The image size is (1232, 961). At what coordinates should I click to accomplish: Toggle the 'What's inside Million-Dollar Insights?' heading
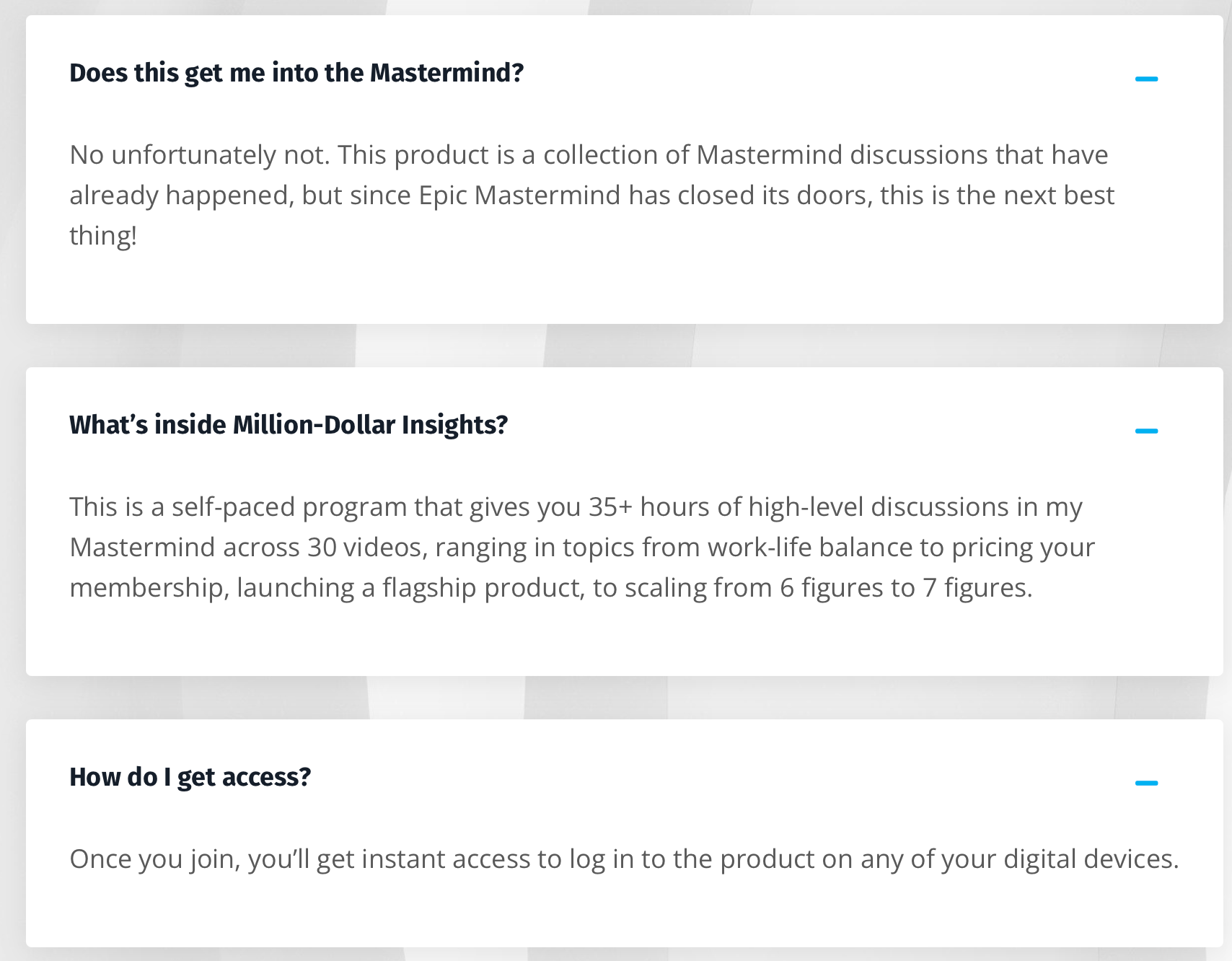pos(289,425)
